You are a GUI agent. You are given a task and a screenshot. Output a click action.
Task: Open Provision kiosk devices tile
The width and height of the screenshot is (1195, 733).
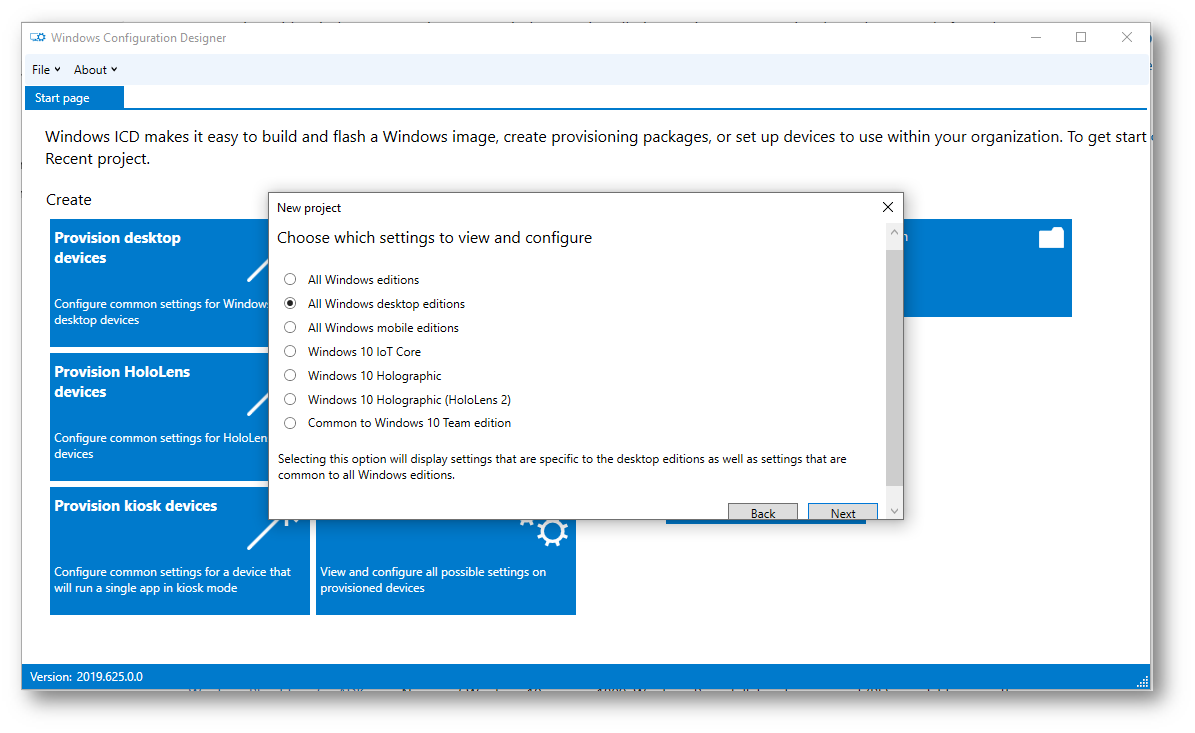pyautogui.click(x=180, y=551)
